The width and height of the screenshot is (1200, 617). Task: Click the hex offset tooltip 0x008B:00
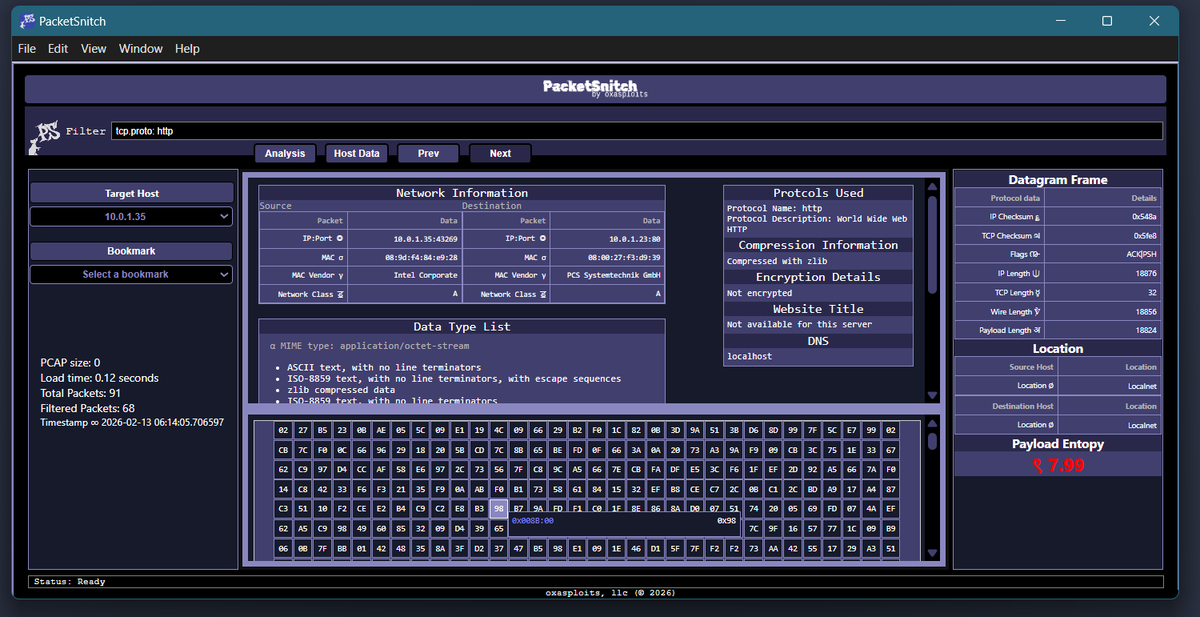click(532, 521)
